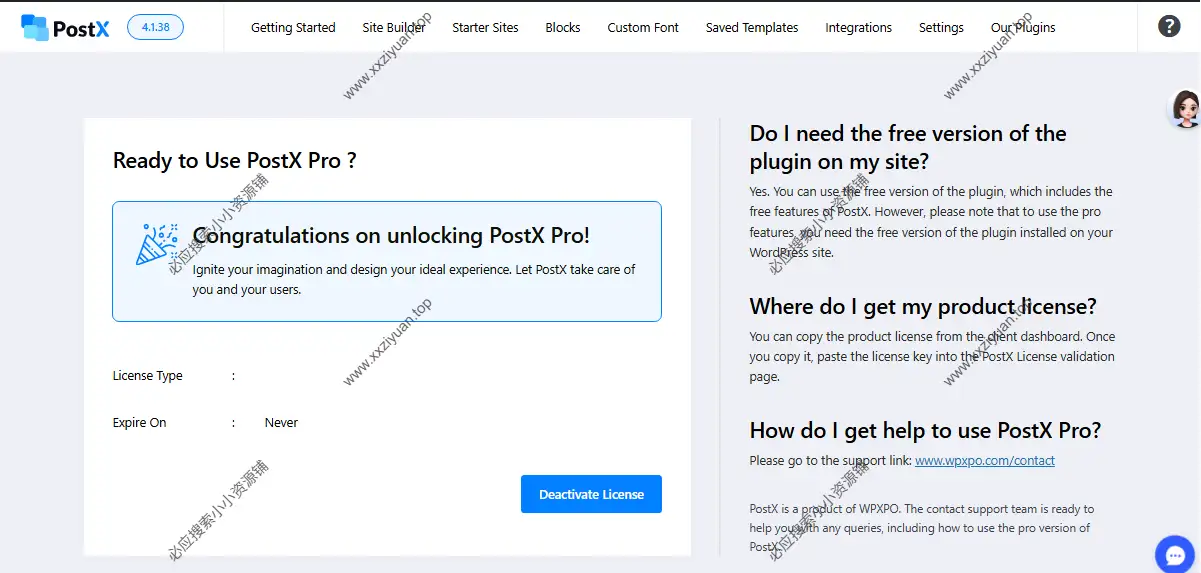Open Custom Font settings

pos(643,28)
